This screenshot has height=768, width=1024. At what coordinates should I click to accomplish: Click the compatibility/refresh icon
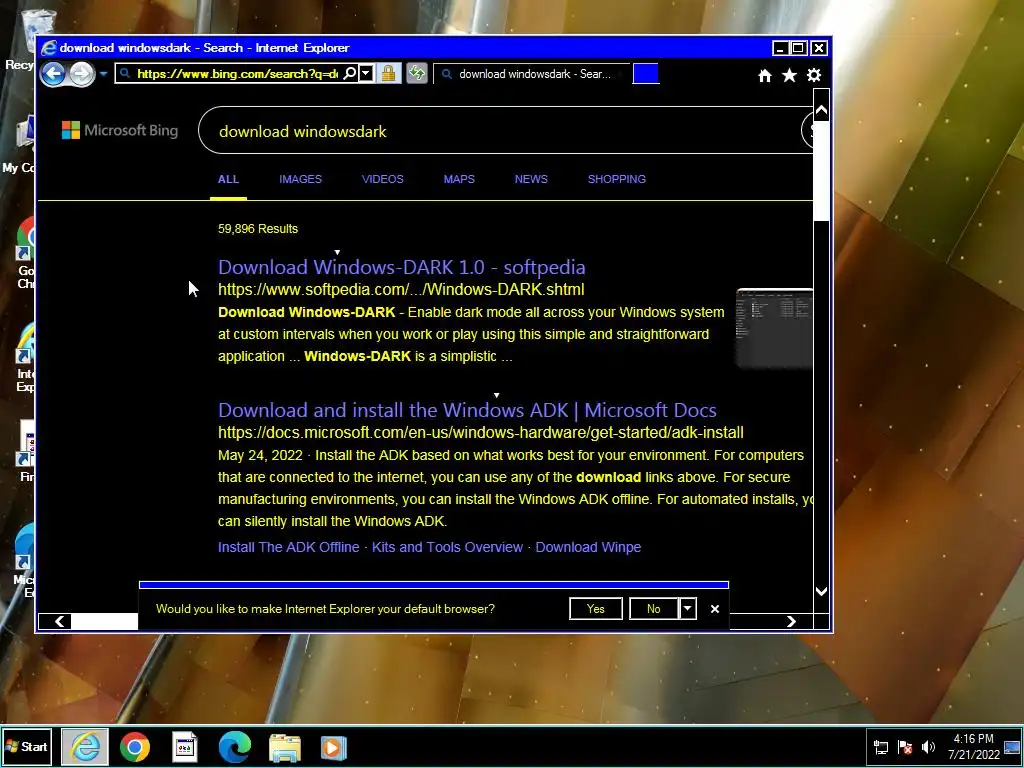tap(417, 73)
